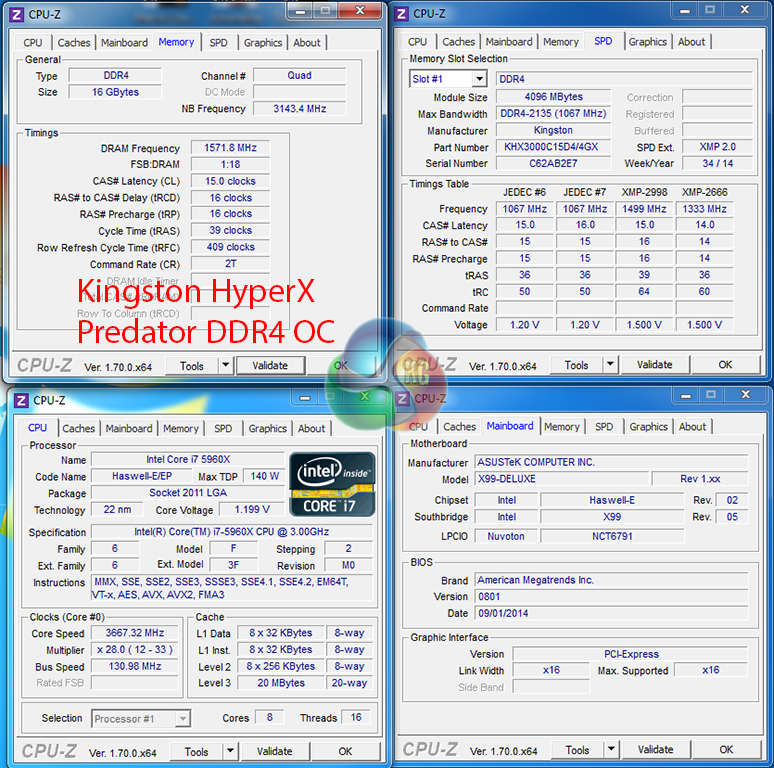
Task: Open Graphics tab in SPD window
Action: [648, 42]
